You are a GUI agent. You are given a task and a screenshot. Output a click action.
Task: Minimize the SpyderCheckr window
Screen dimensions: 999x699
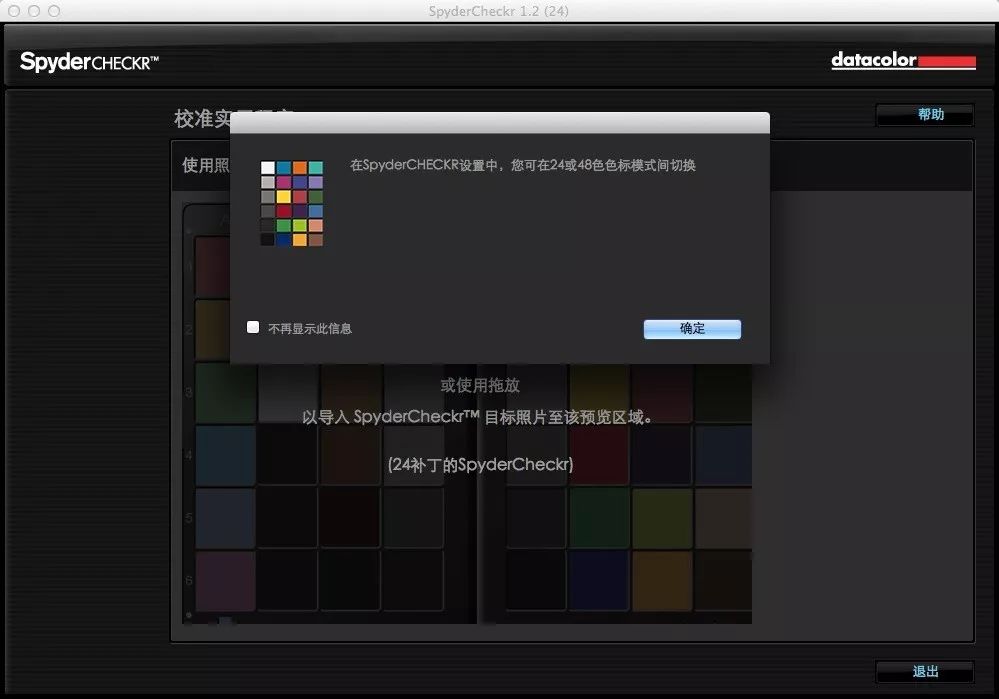(34, 11)
